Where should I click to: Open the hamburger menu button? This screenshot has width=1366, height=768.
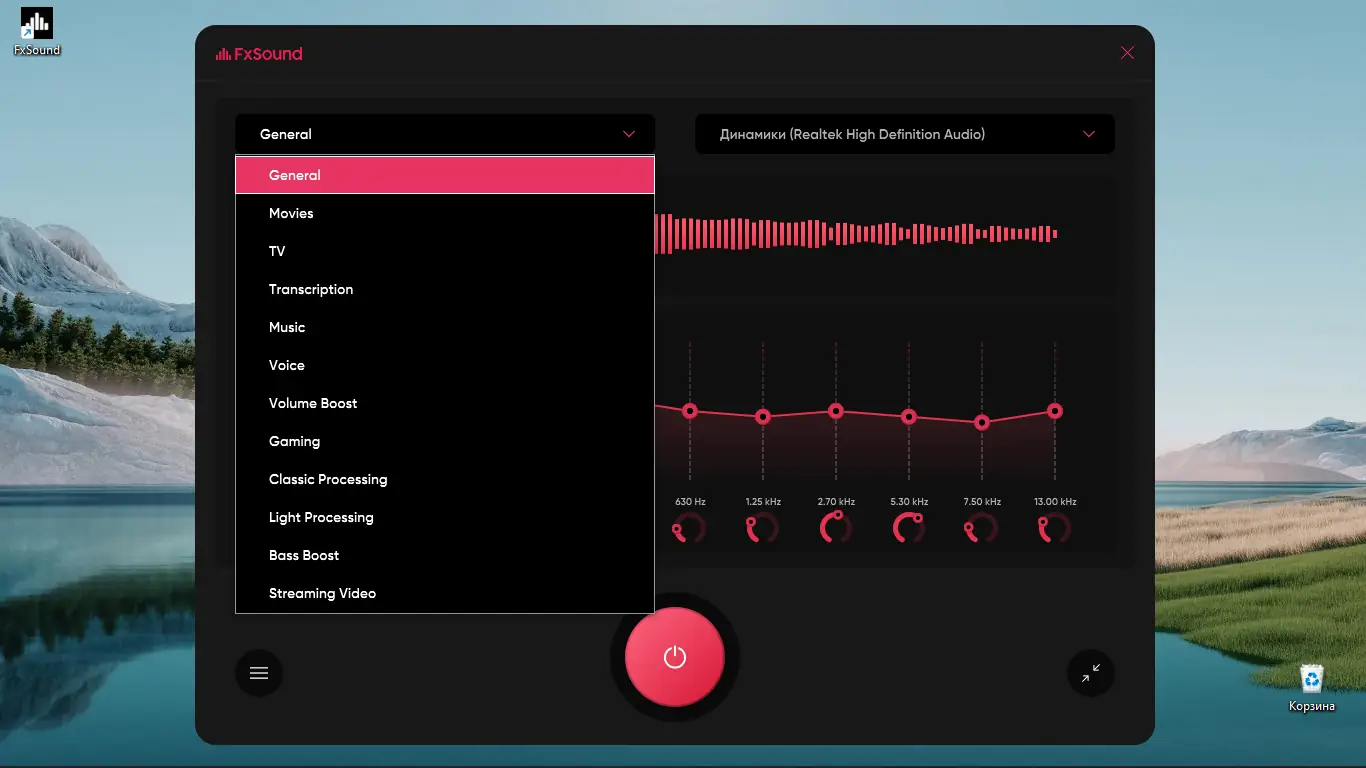click(x=259, y=673)
